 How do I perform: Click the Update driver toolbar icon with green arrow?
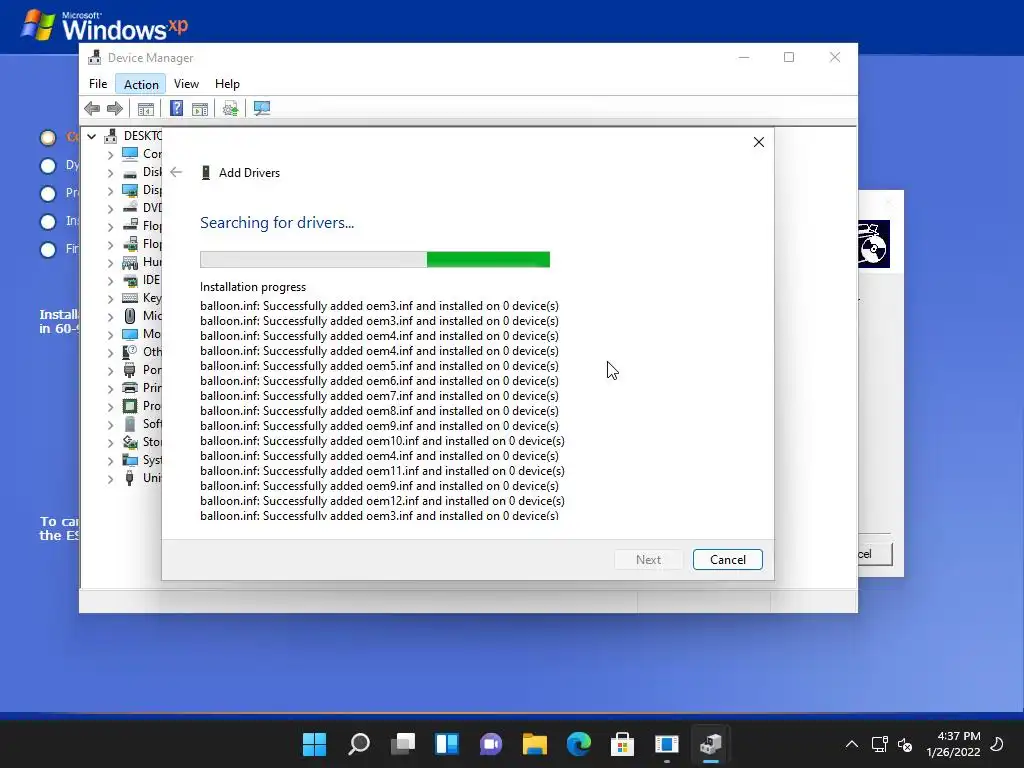click(230, 108)
